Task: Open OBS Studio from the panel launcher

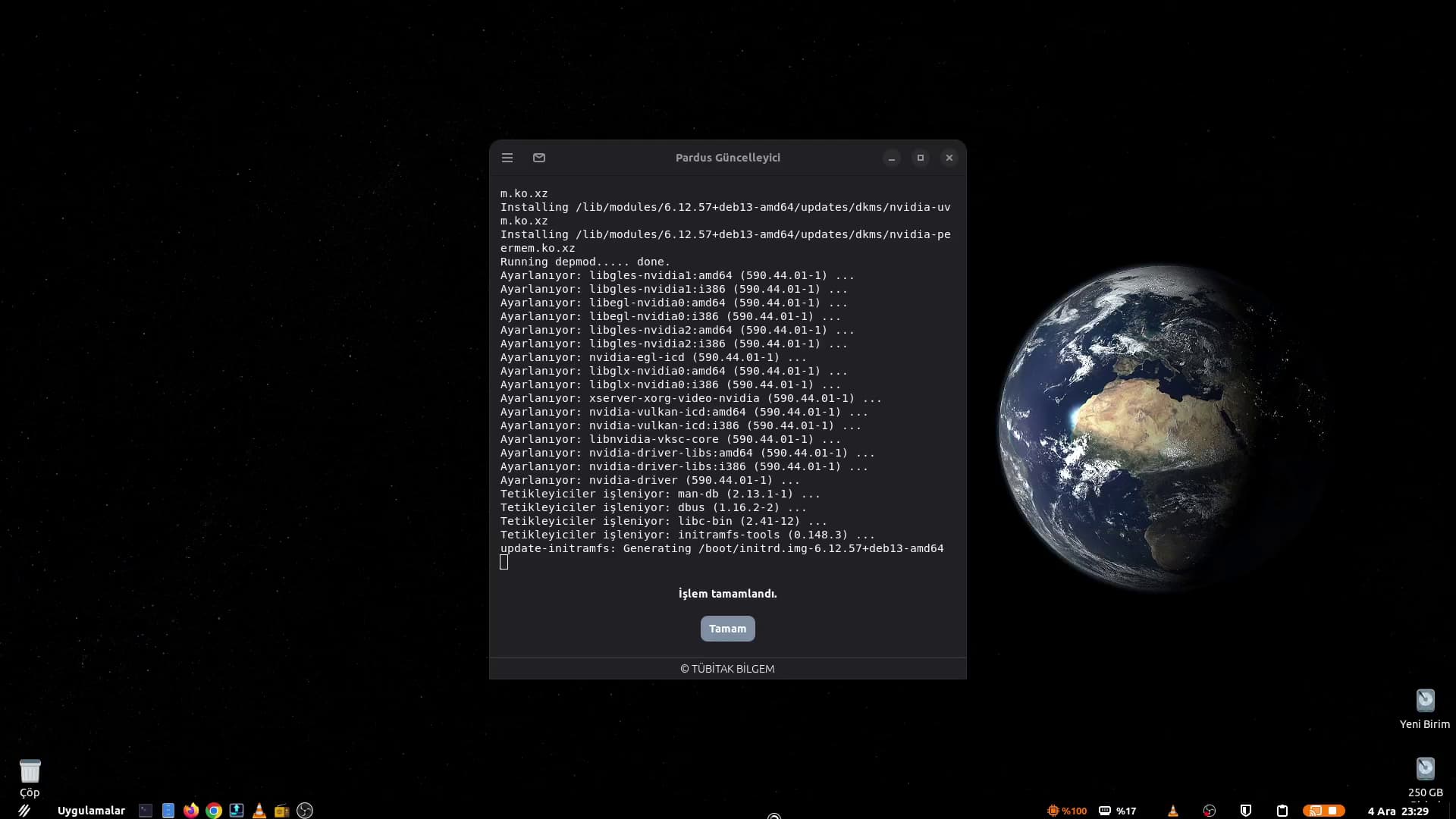Action: click(305, 811)
